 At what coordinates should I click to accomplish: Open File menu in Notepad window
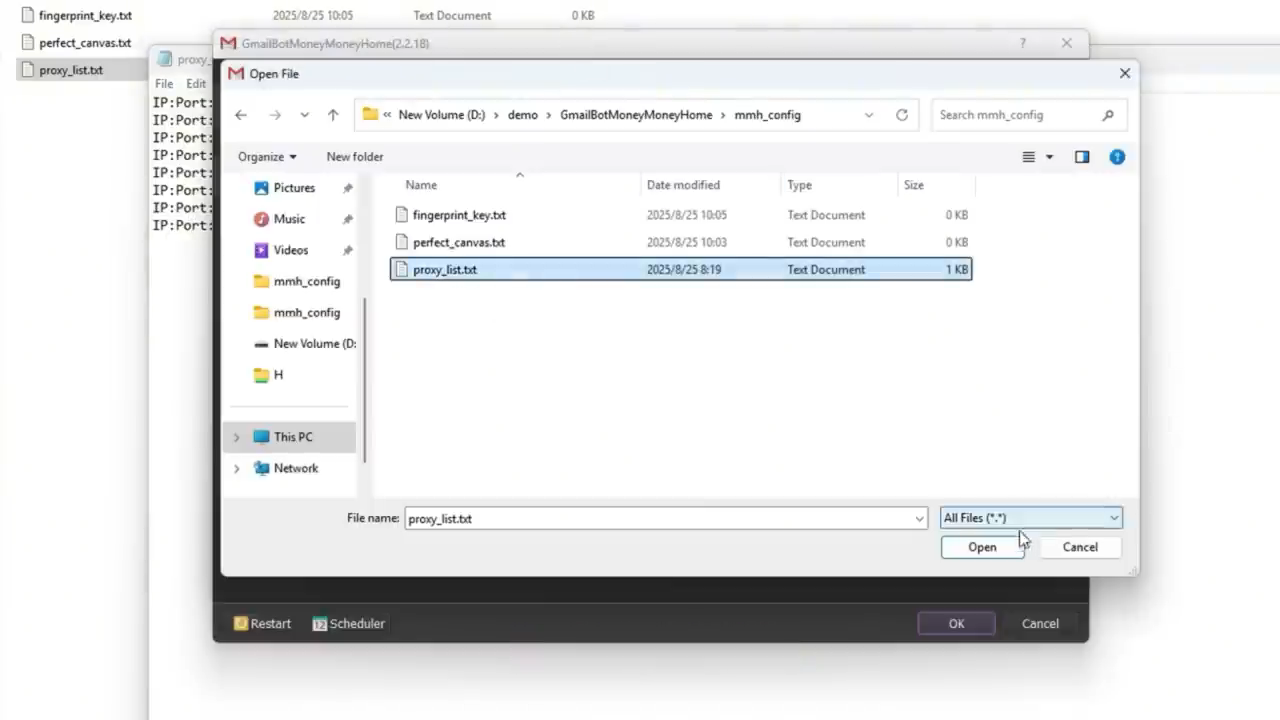point(164,84)
